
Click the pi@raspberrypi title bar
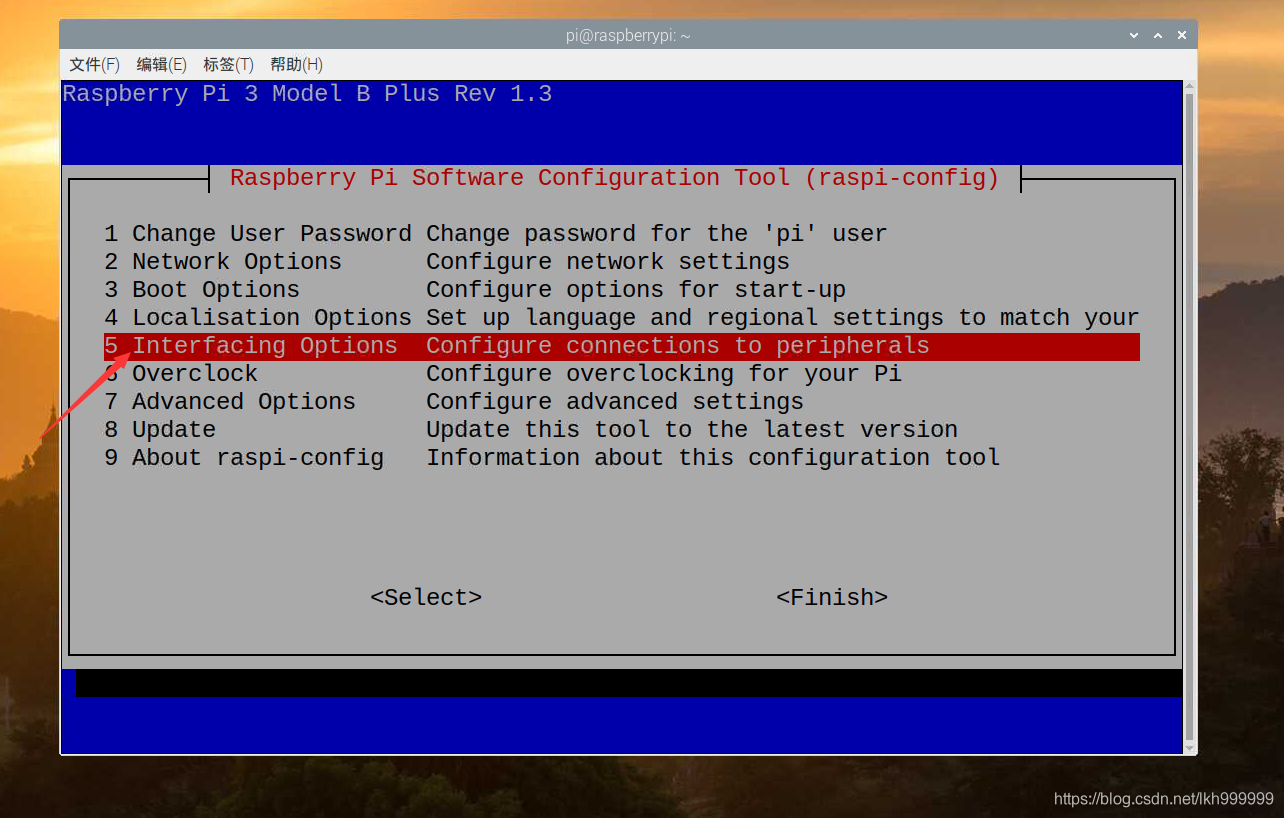628,35
